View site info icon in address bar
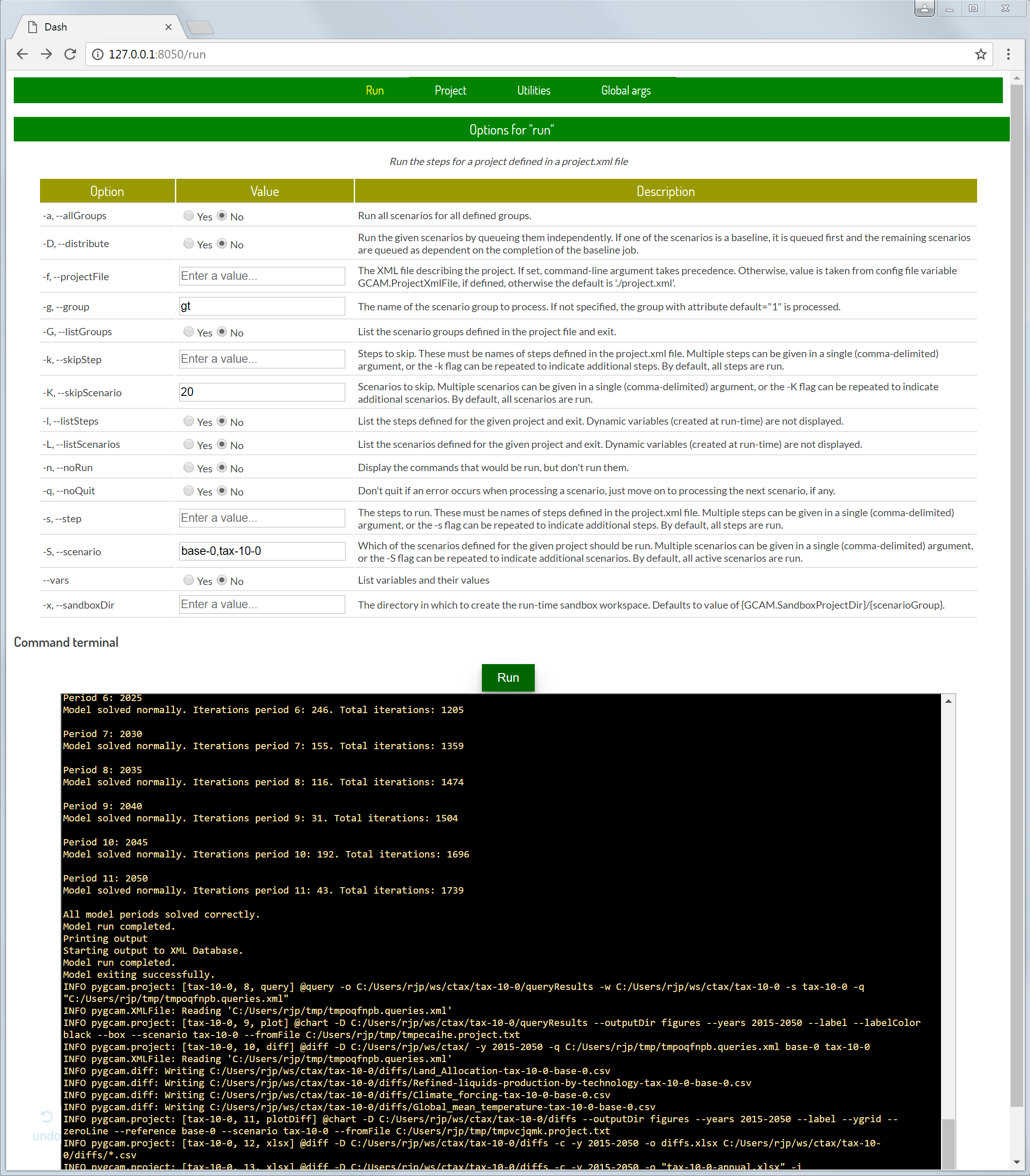The image size is (1030, 1176). click(98, 54)
